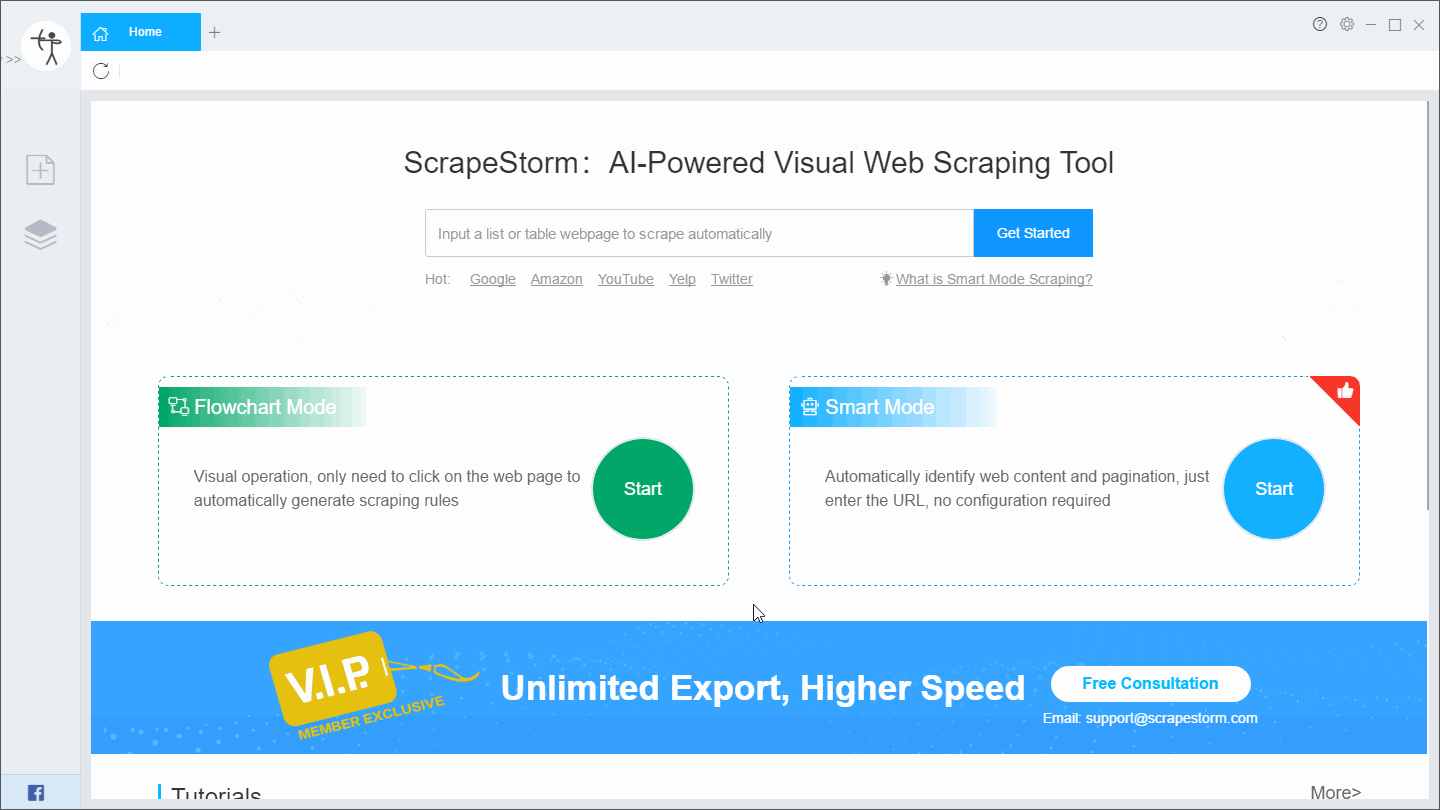Start scraping in Smart Mode
This screenshot has width=1440, height=810.
1273,489
